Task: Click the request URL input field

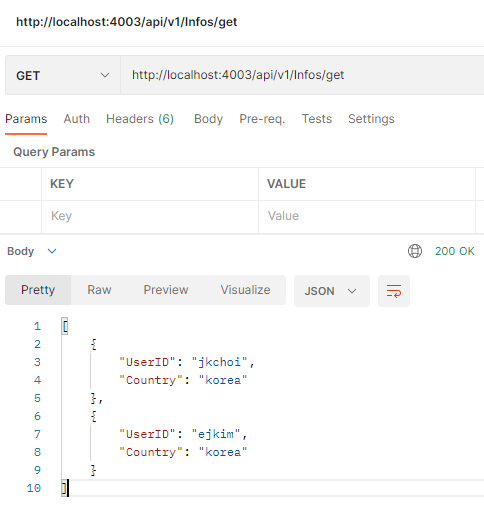Action: [302, 75]
